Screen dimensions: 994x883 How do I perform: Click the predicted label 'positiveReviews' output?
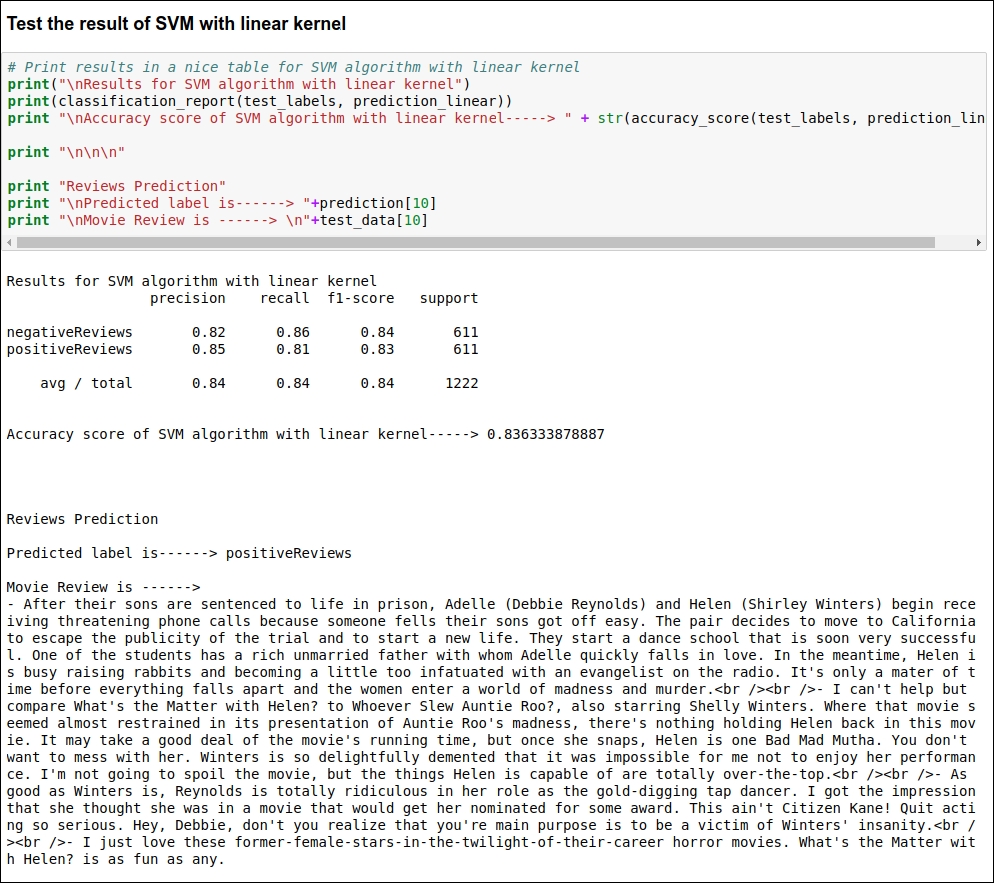coord(288,553)
